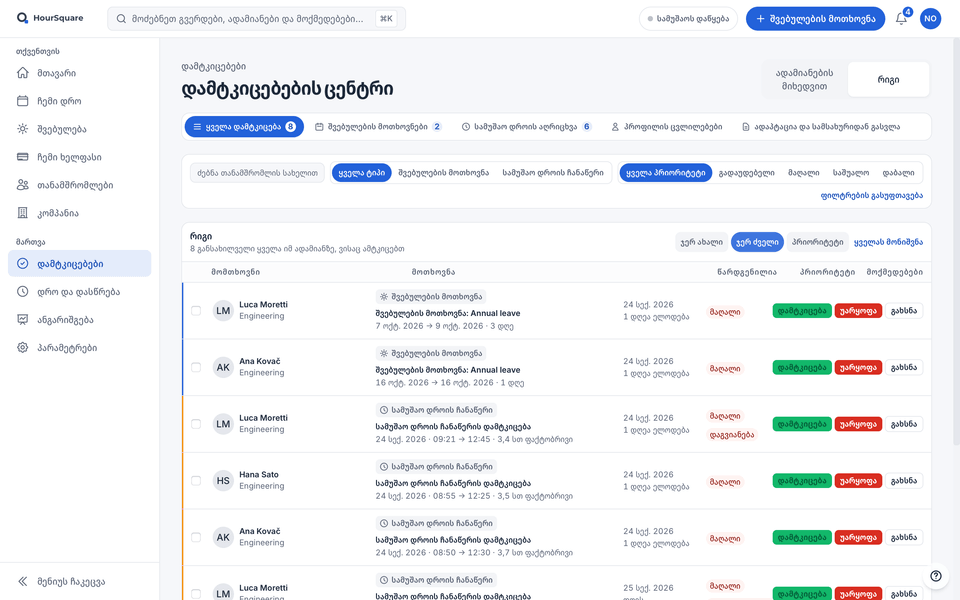Sort the queue by ჯერ ახალი

[702, 242]
